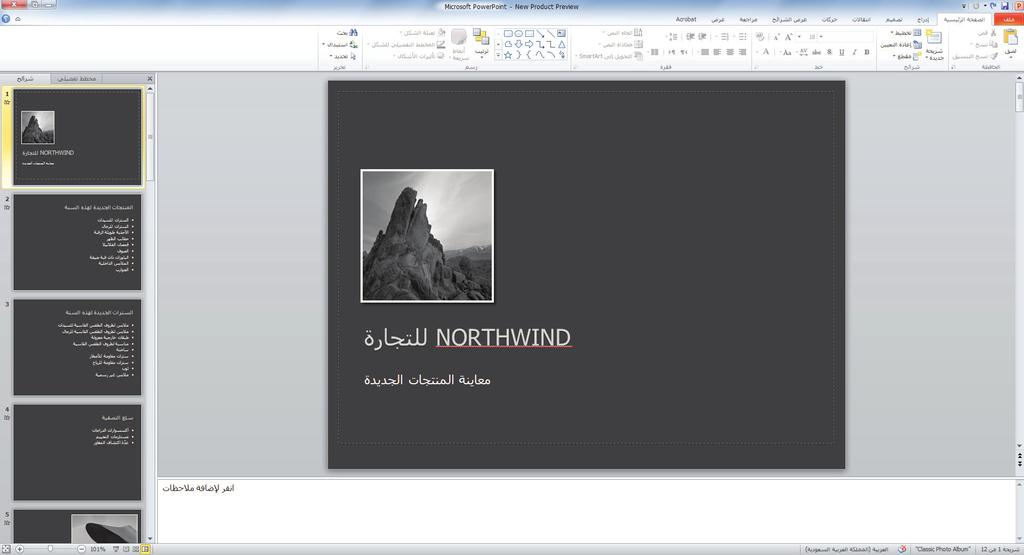Toggle Italic formatting

[x=854, y=52]
